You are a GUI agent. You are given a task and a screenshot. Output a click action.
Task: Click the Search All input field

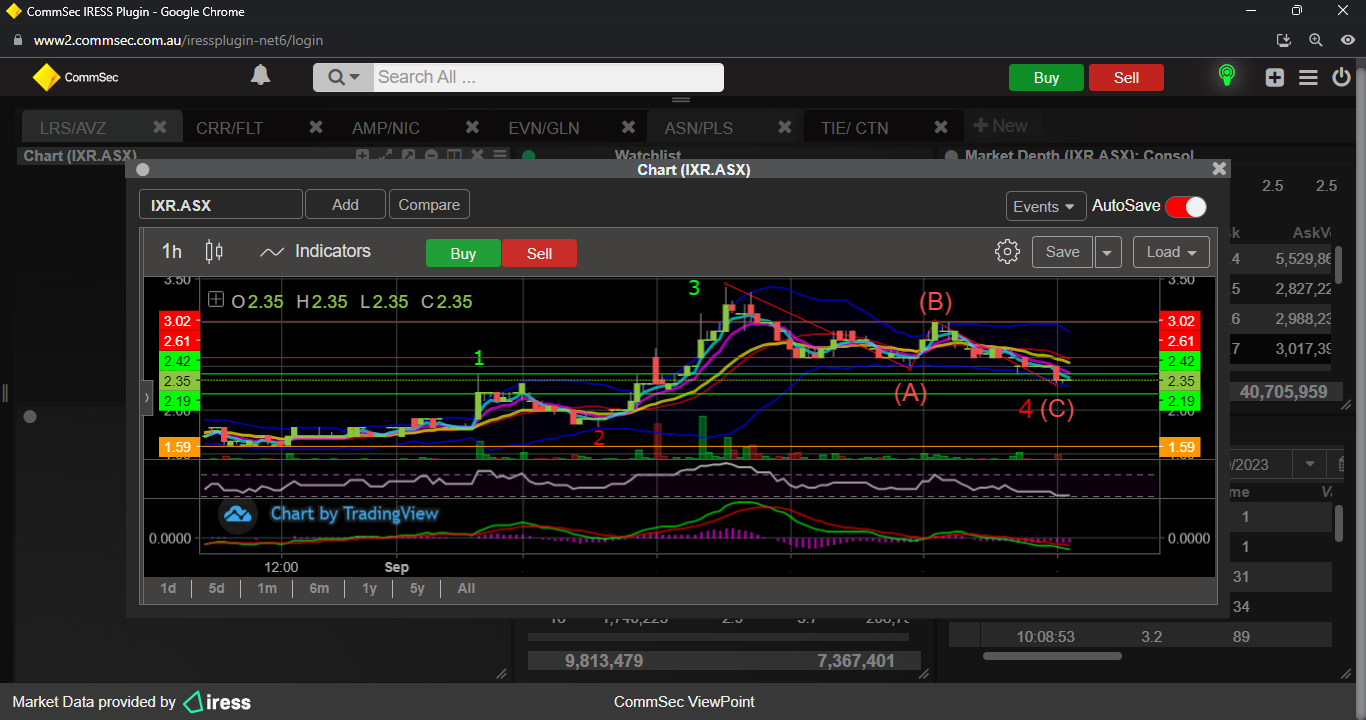tap(548, 77)
